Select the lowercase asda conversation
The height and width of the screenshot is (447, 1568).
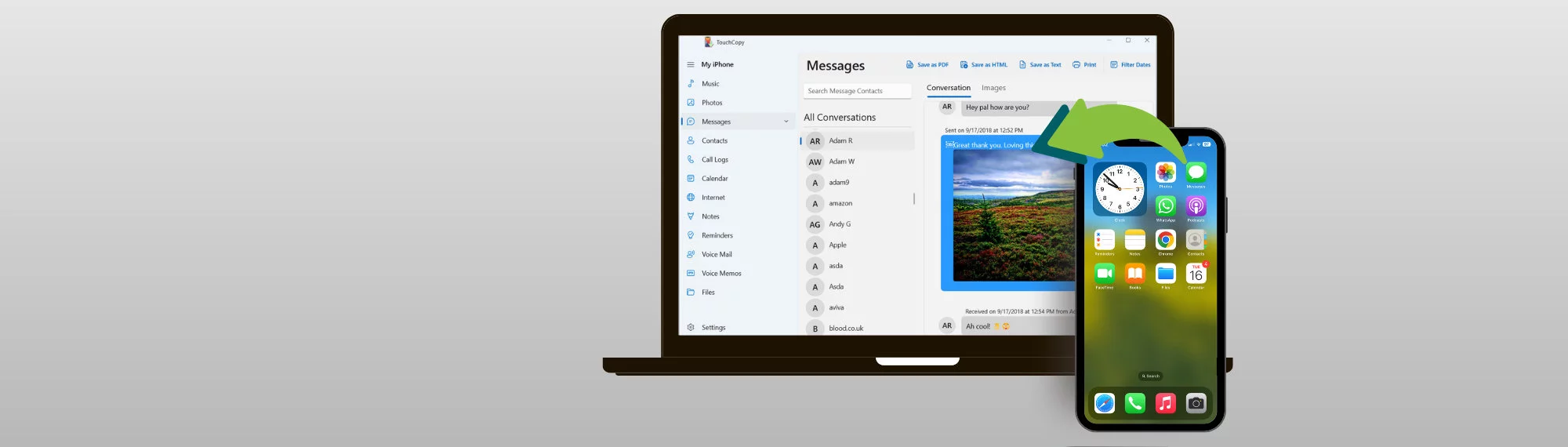859,266
